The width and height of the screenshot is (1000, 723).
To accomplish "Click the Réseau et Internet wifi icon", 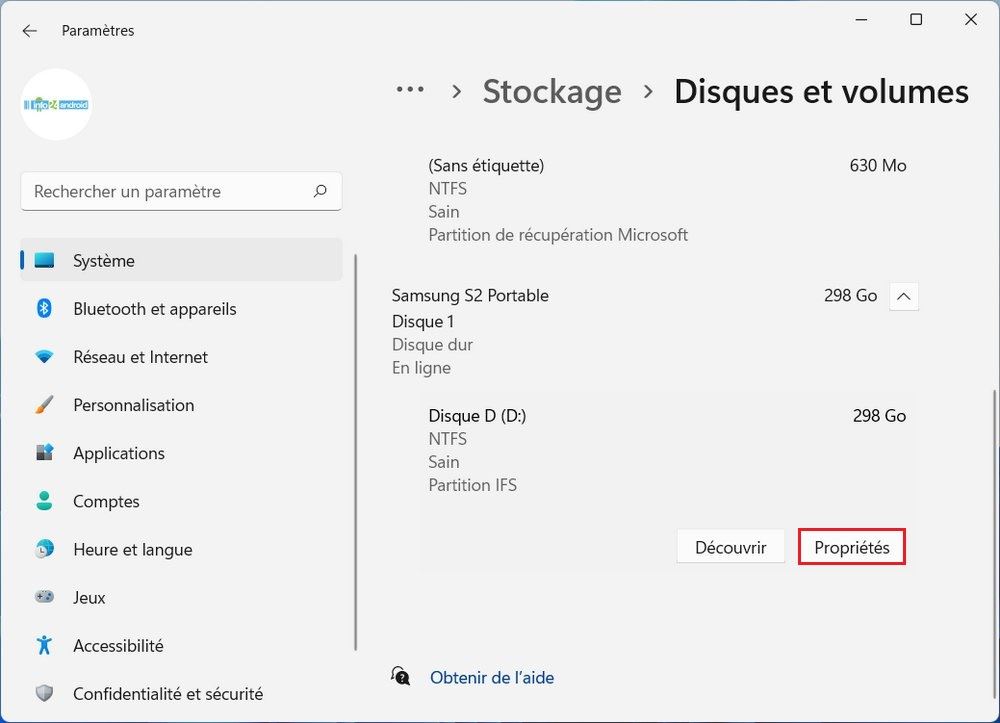I will pos(44,357).
